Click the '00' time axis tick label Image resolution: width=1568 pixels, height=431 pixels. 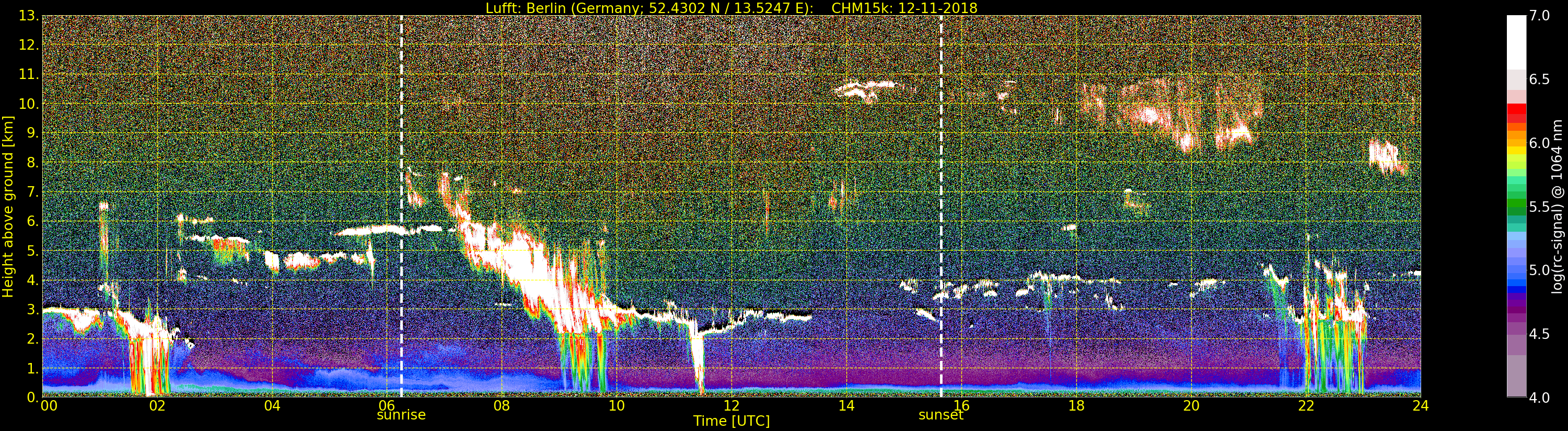point(49,405)
